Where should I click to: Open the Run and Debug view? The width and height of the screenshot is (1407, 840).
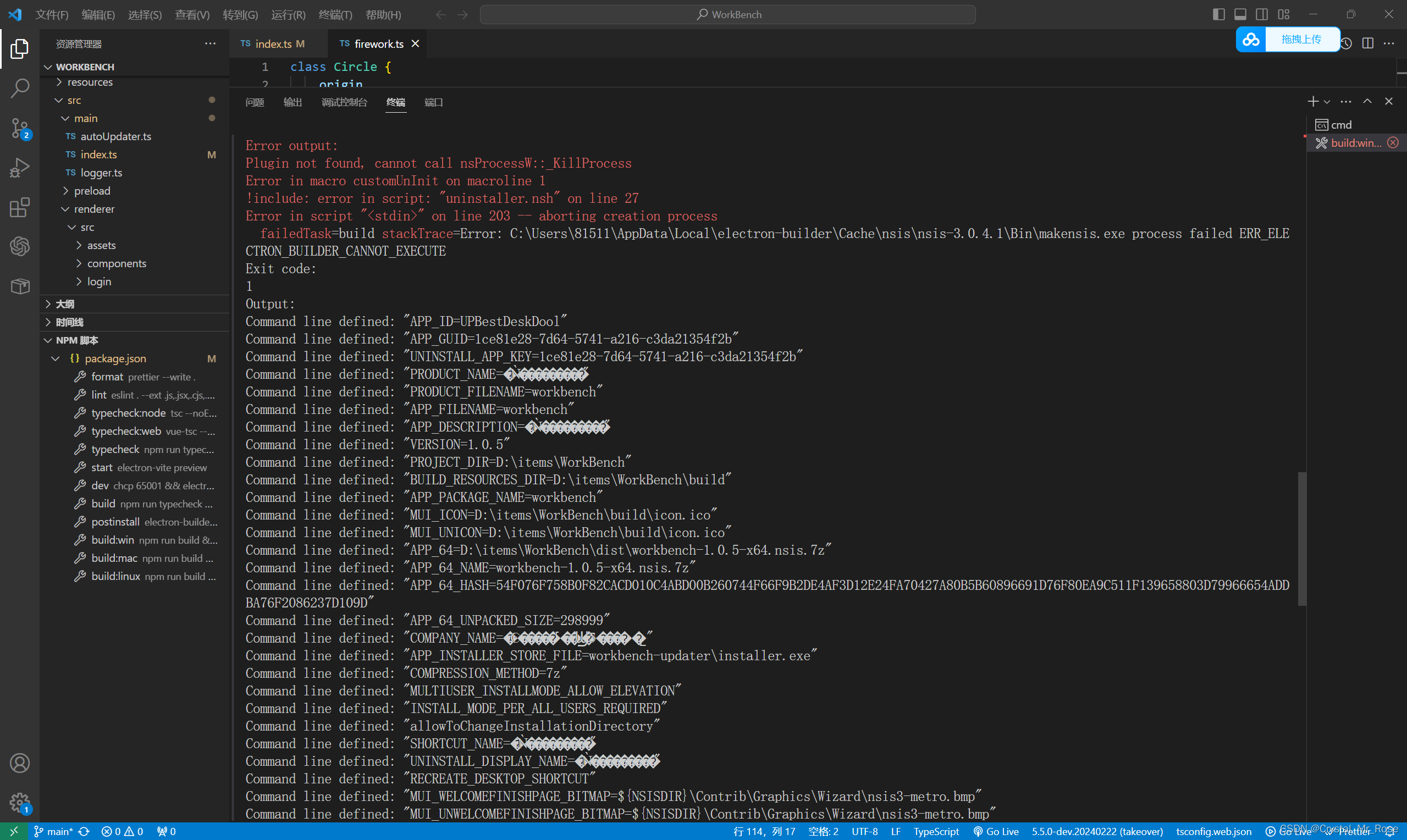click(20, 168)
